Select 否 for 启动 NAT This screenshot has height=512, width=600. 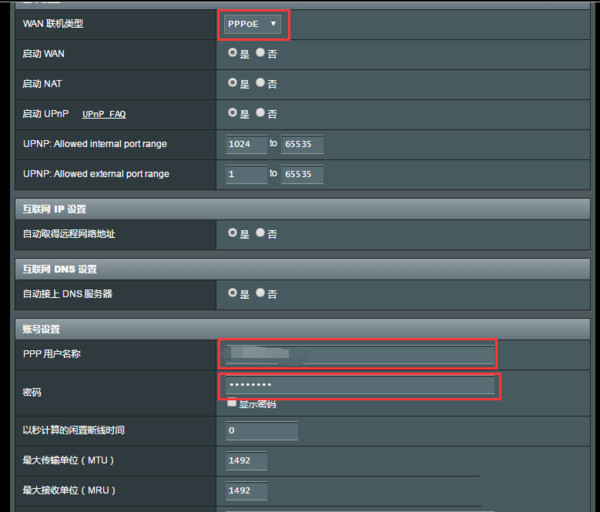[x=260, y=83]
